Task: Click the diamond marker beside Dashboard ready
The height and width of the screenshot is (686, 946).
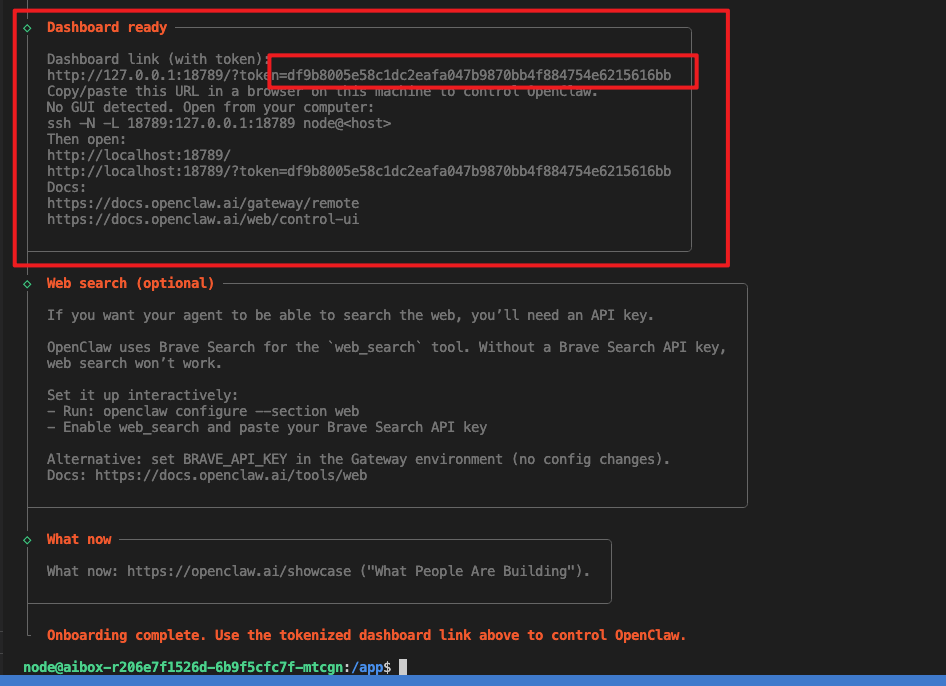Action: [x=27, y=27]
